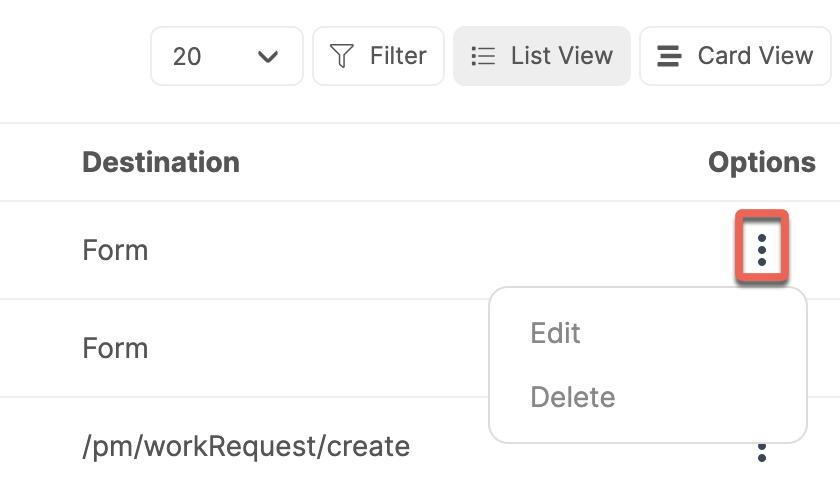The height and width of the screenshot is (492, 840).
Task: Switch to Card View
Action: pyautogui.click(x=735, y=56)
